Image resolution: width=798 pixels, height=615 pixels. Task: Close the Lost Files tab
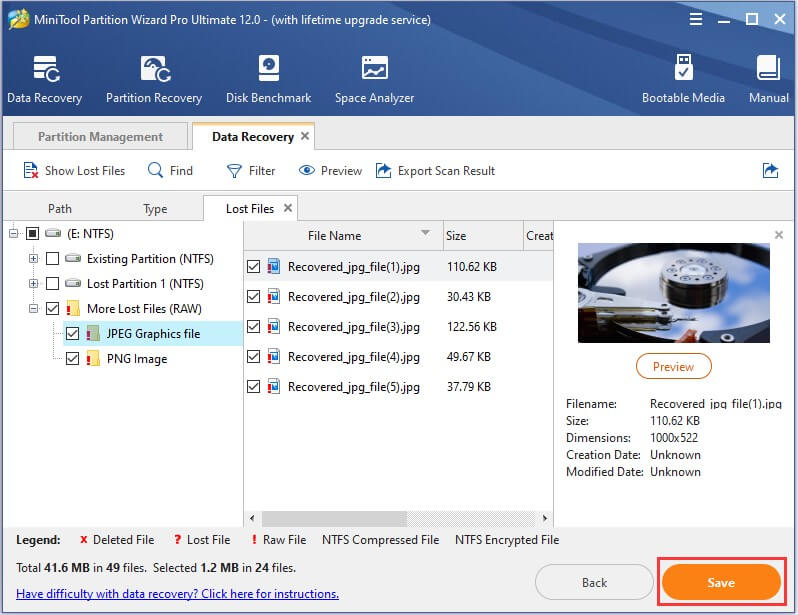[288, 208]
